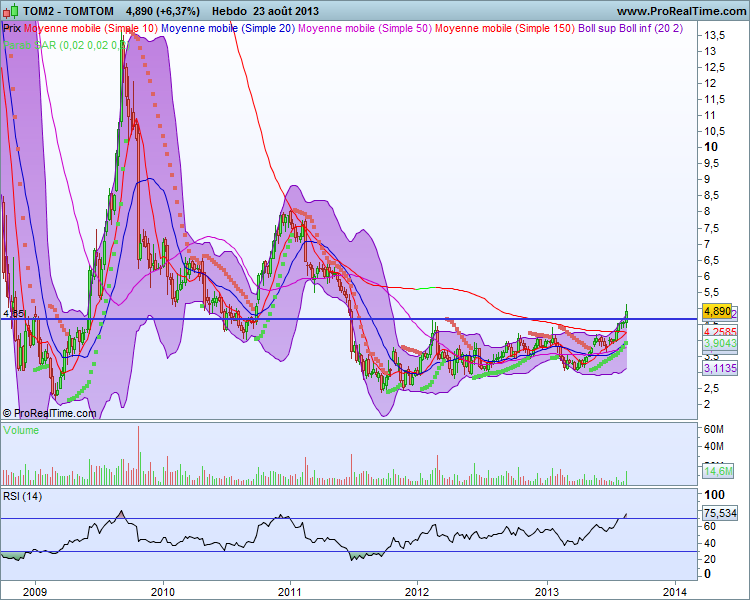Select the Volume panel label
This screenshot has height=600, width=750.
[x=21, y=430]
